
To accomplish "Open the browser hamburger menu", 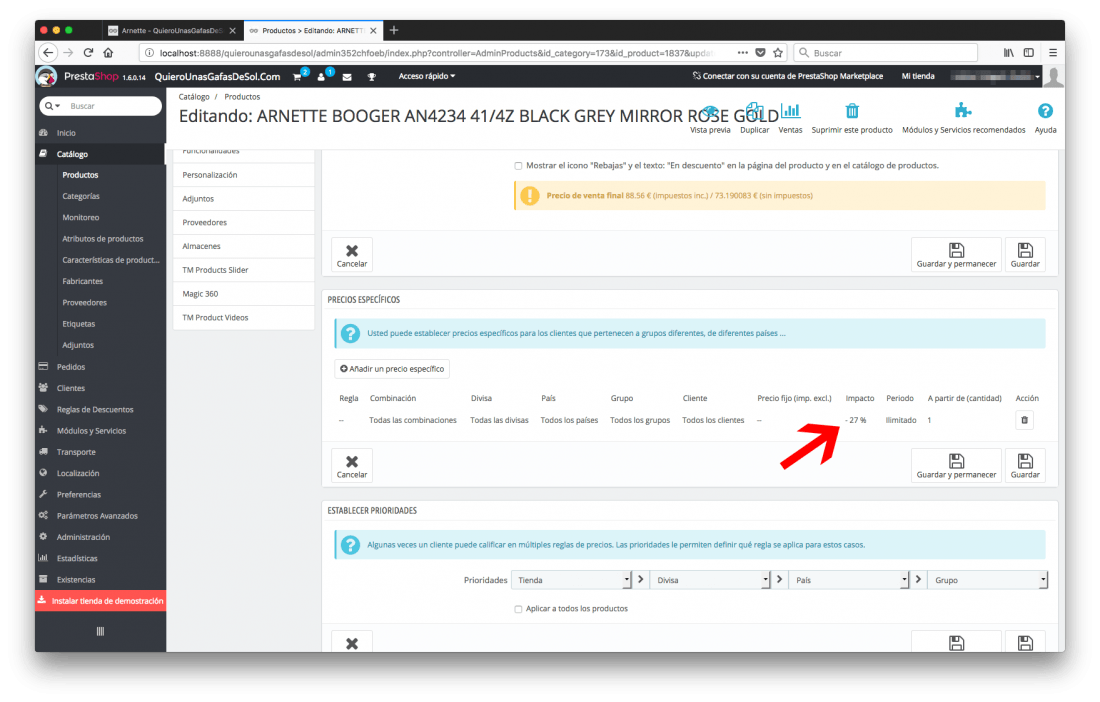I will click(1053, 53).
